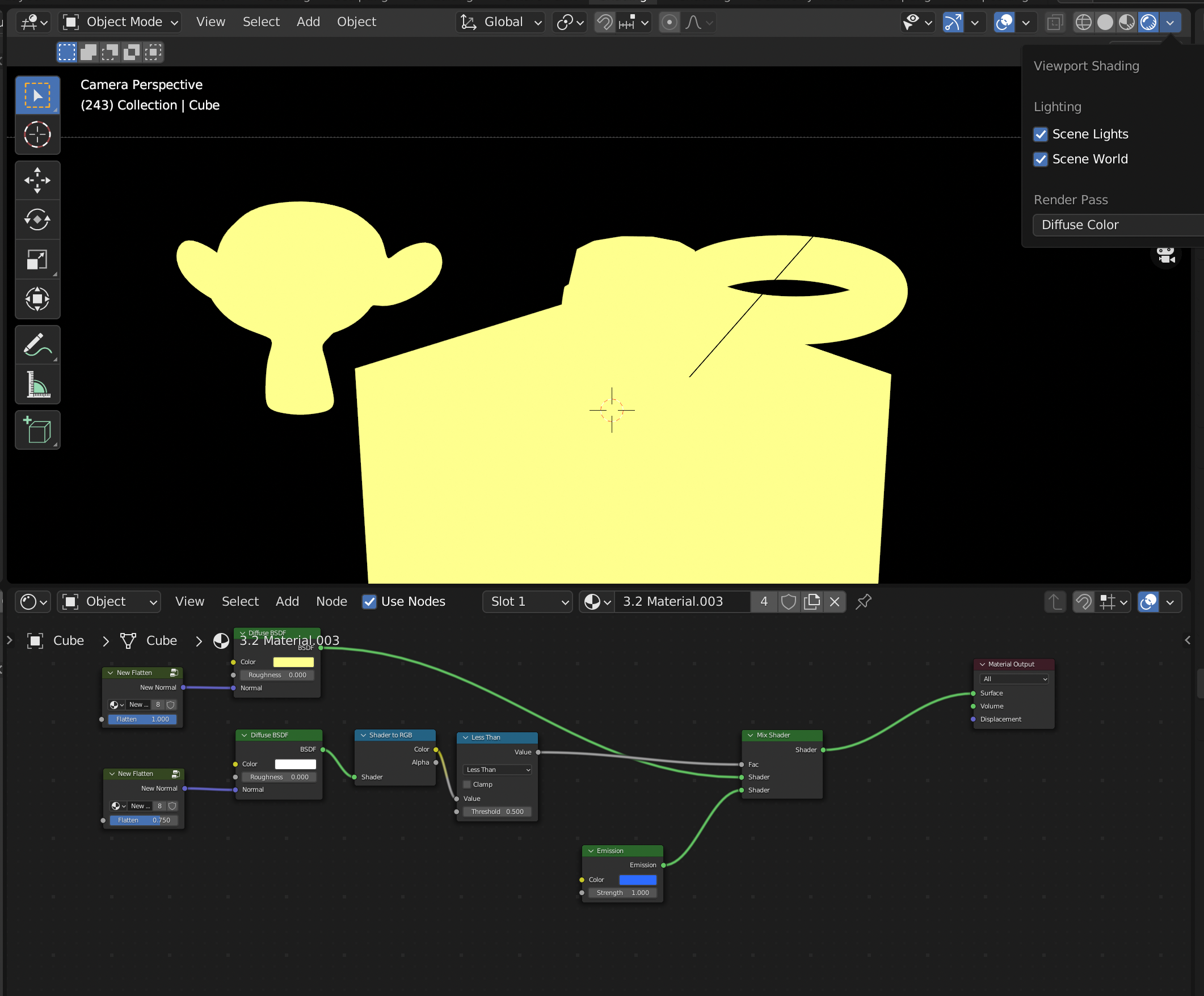Activate the 3D Cursor tool
This screenshot has width=1204, height=996.
37,134
